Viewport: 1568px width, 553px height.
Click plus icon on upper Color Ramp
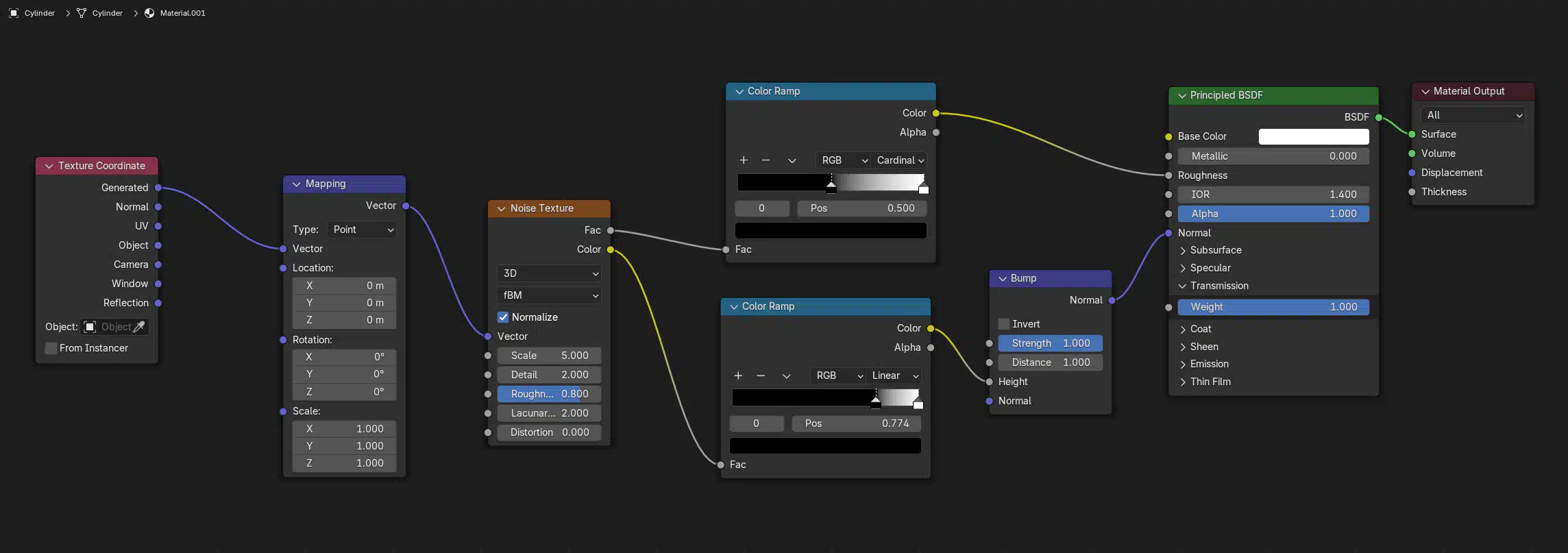point(744,160)
